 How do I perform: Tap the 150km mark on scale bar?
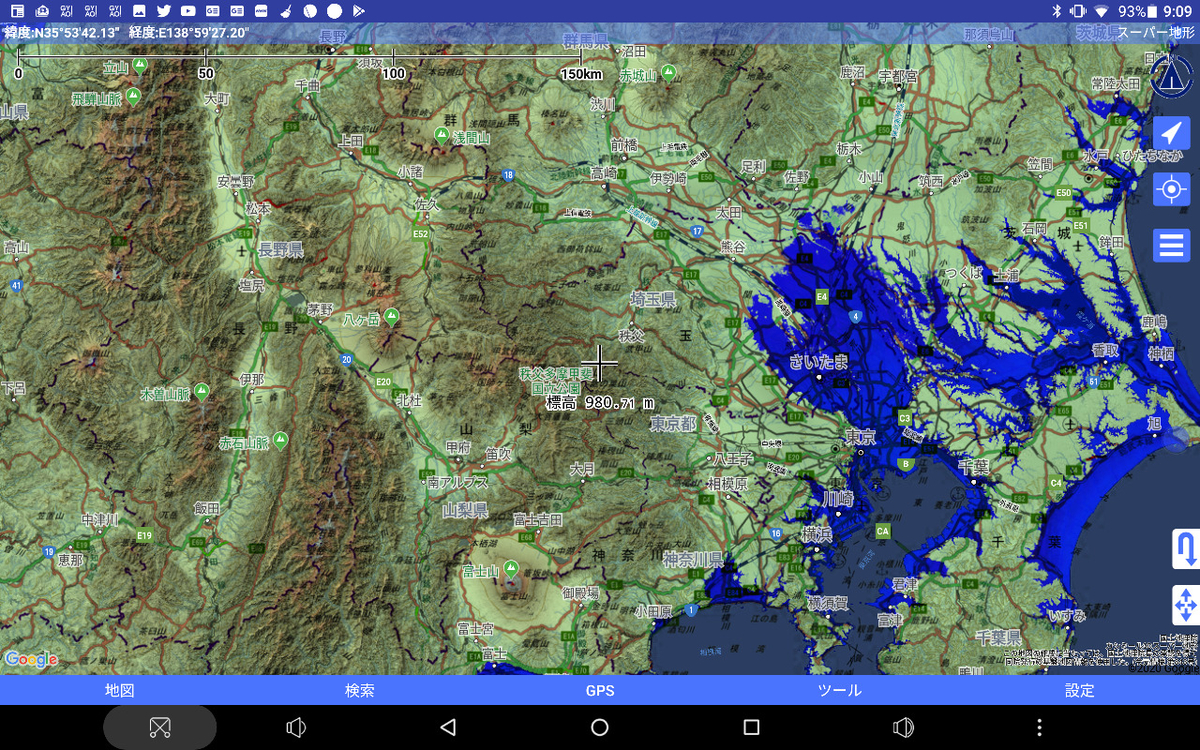click(x=582, y=74)
